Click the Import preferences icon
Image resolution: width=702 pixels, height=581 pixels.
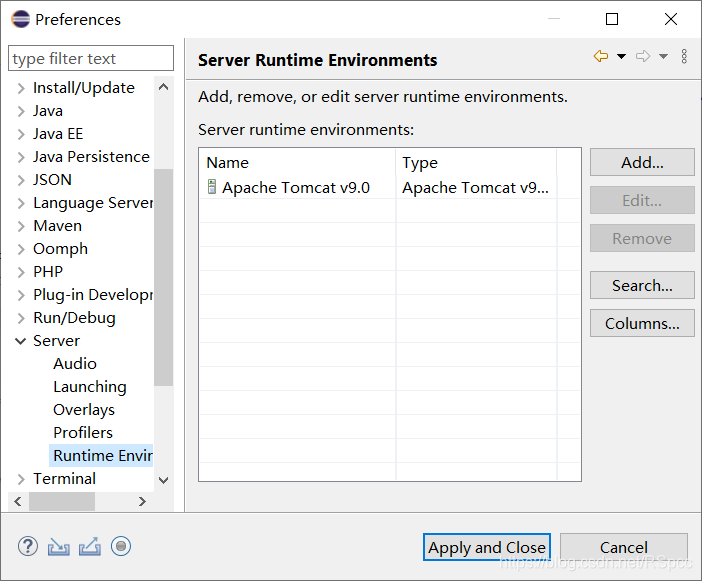pyautogui.click(x=59, y=546)
